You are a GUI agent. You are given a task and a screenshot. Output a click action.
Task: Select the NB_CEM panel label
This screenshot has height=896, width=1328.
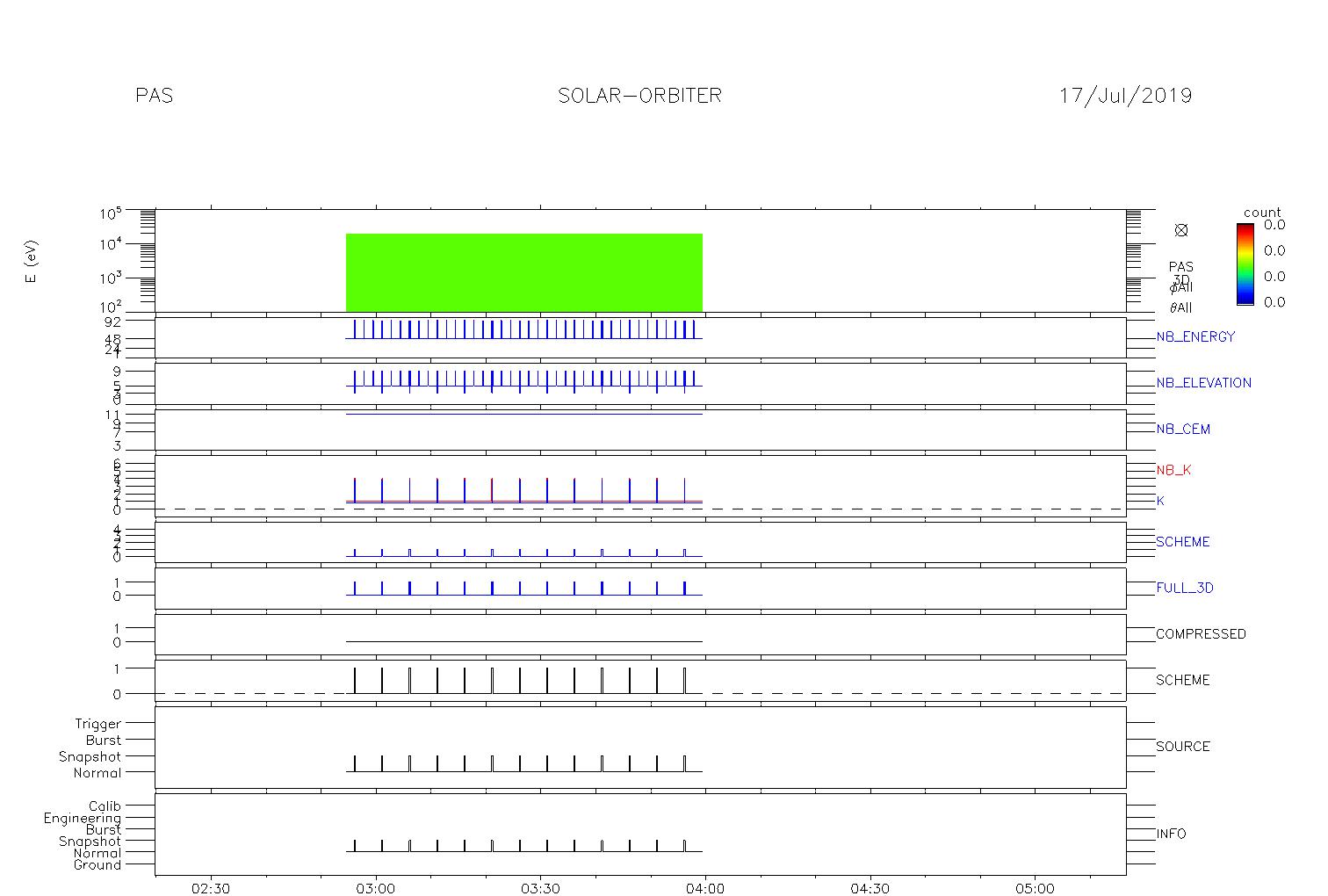click(x=1183, y=430)
